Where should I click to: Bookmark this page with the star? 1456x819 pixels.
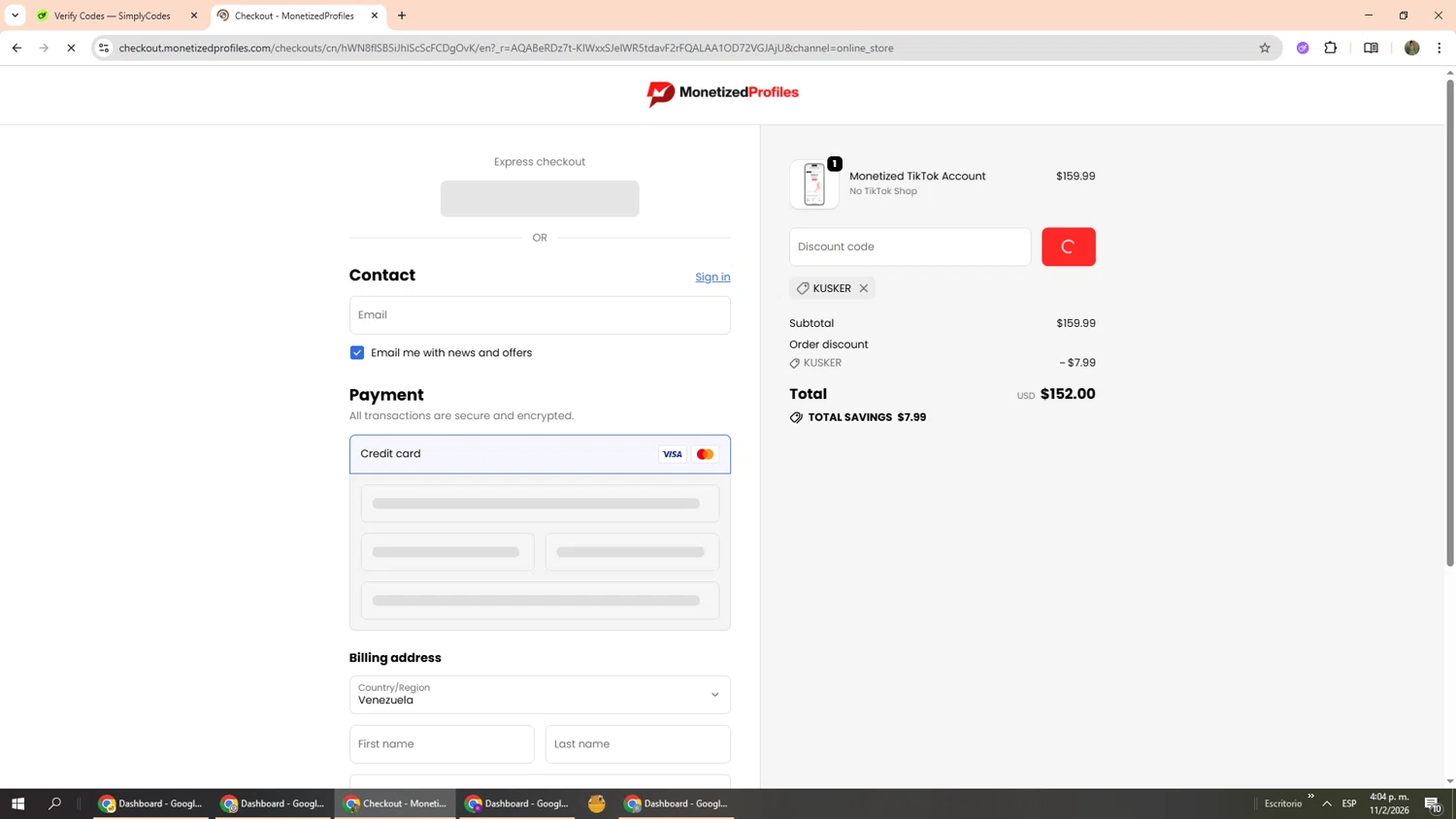(x=1265, y=48)
